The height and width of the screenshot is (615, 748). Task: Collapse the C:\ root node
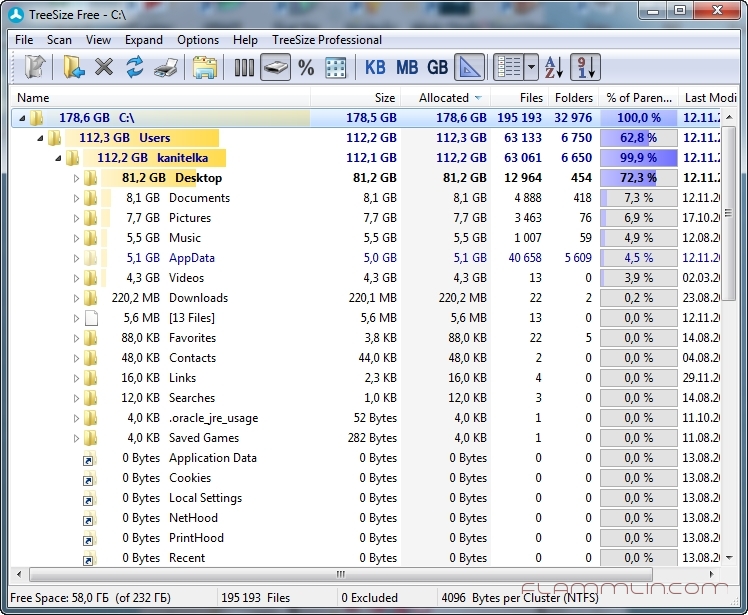[22, 118]
